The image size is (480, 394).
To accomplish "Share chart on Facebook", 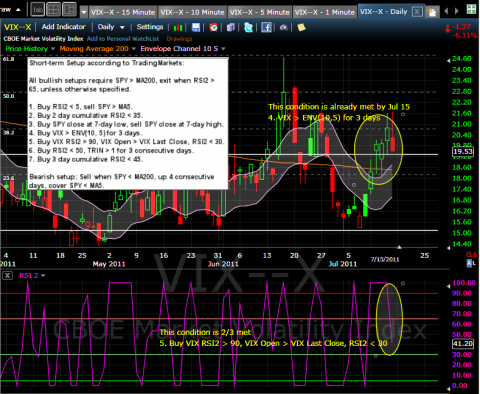I will pyautogui.click(x=266, y=27).
